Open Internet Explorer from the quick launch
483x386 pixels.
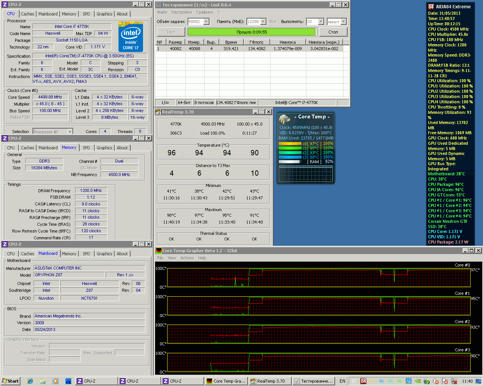pyautogui.click(x=30, y=381)
